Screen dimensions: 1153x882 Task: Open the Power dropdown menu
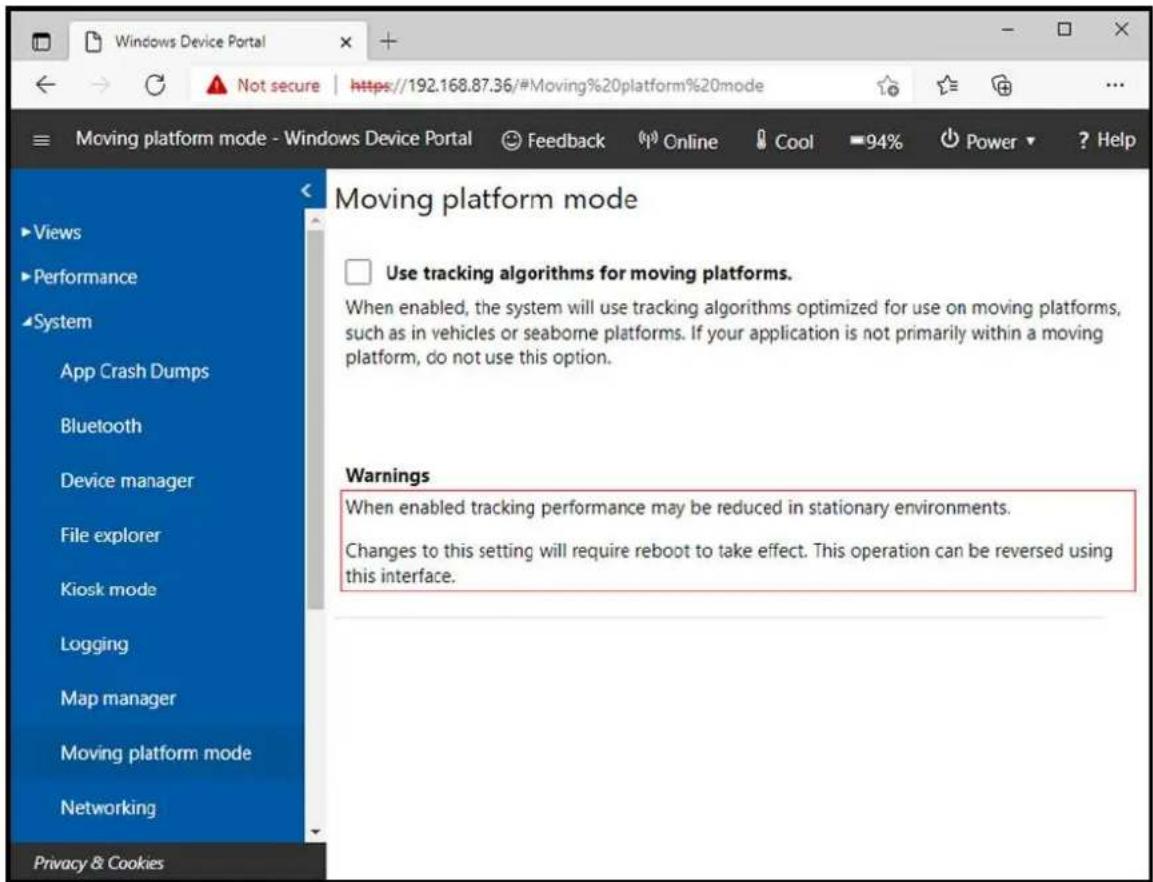[x=988, y=140]
